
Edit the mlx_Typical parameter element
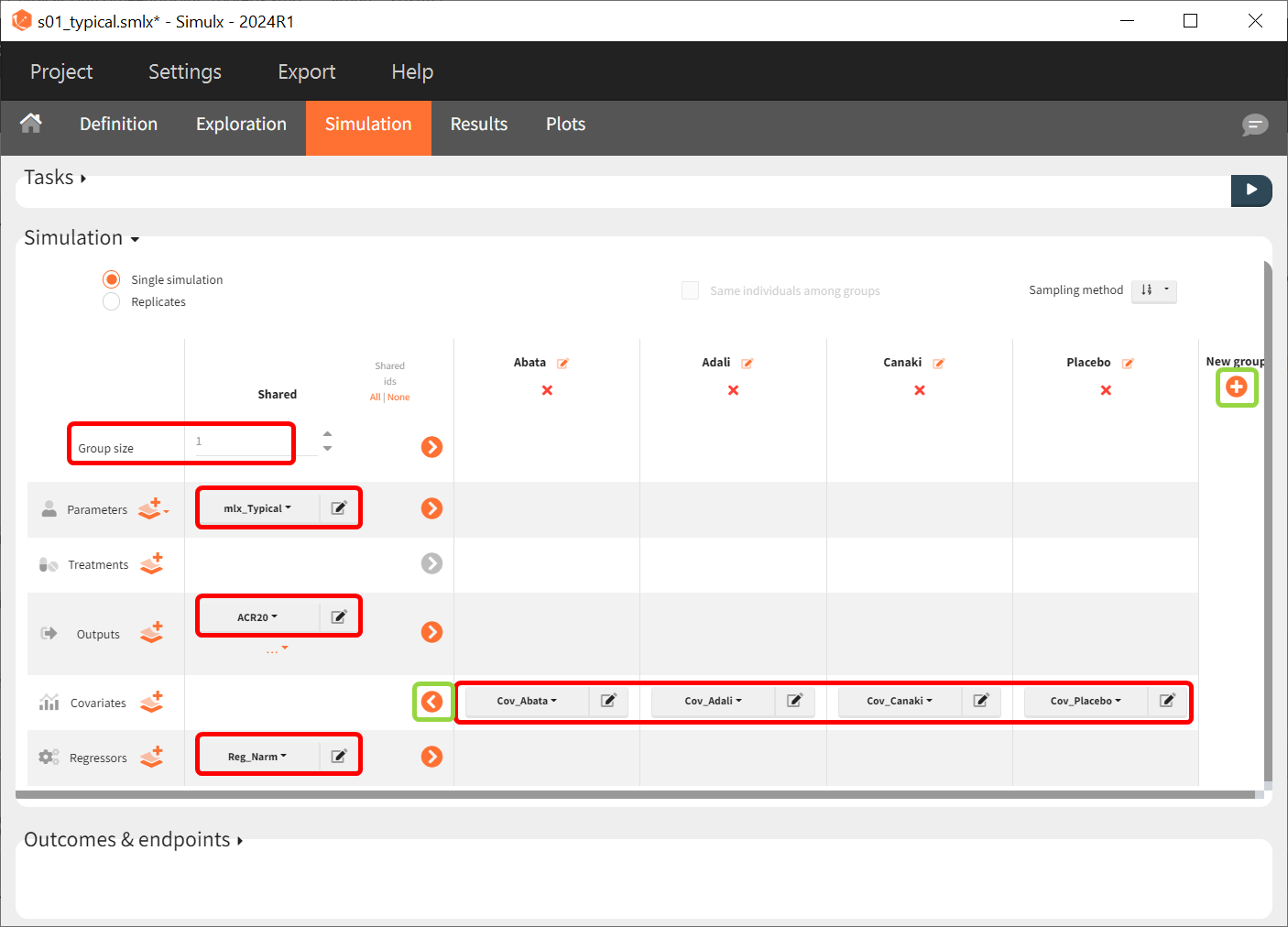point(339,508)
